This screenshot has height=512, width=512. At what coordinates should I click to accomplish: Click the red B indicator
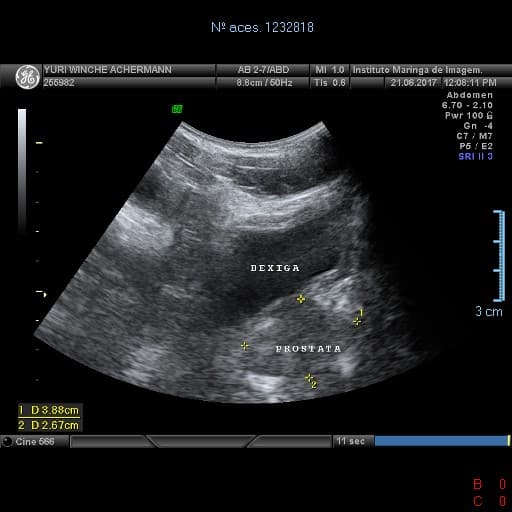[478, 484]
